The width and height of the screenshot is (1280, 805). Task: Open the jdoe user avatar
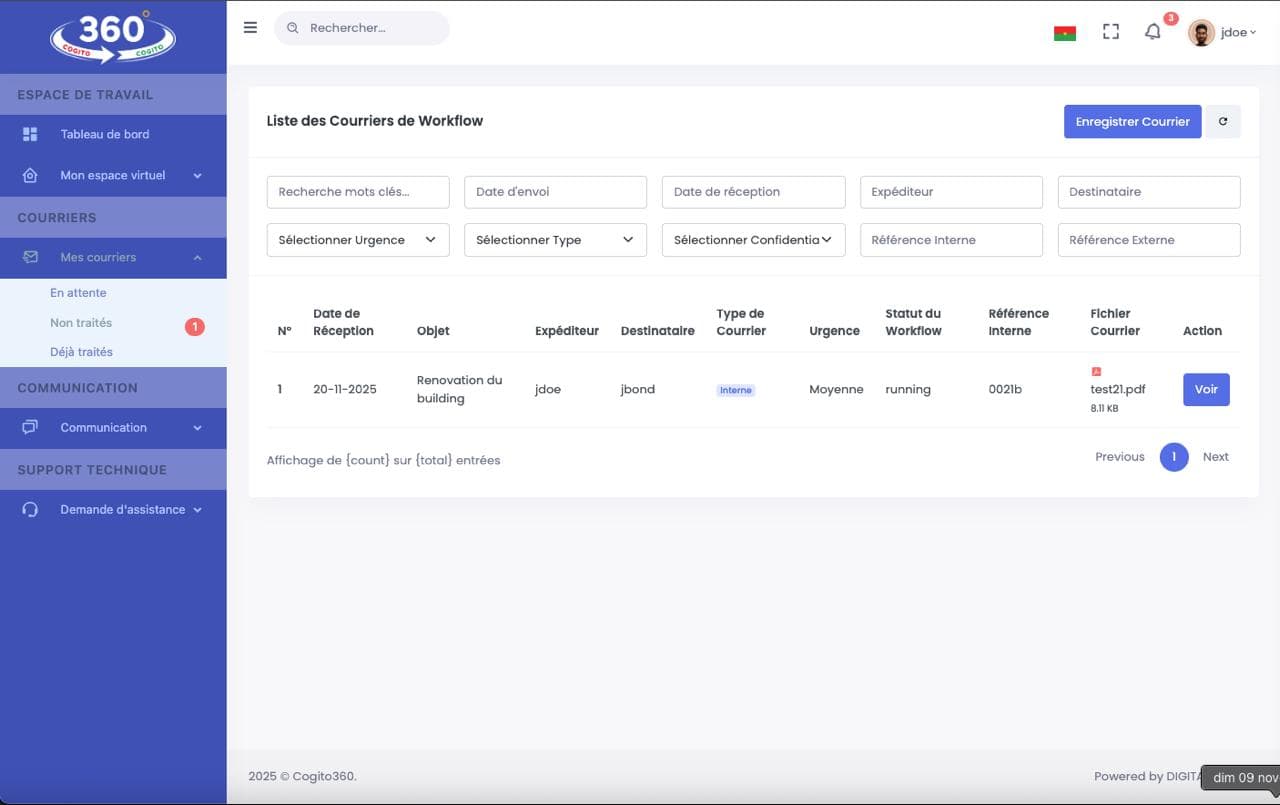(x=1201, y=33)
